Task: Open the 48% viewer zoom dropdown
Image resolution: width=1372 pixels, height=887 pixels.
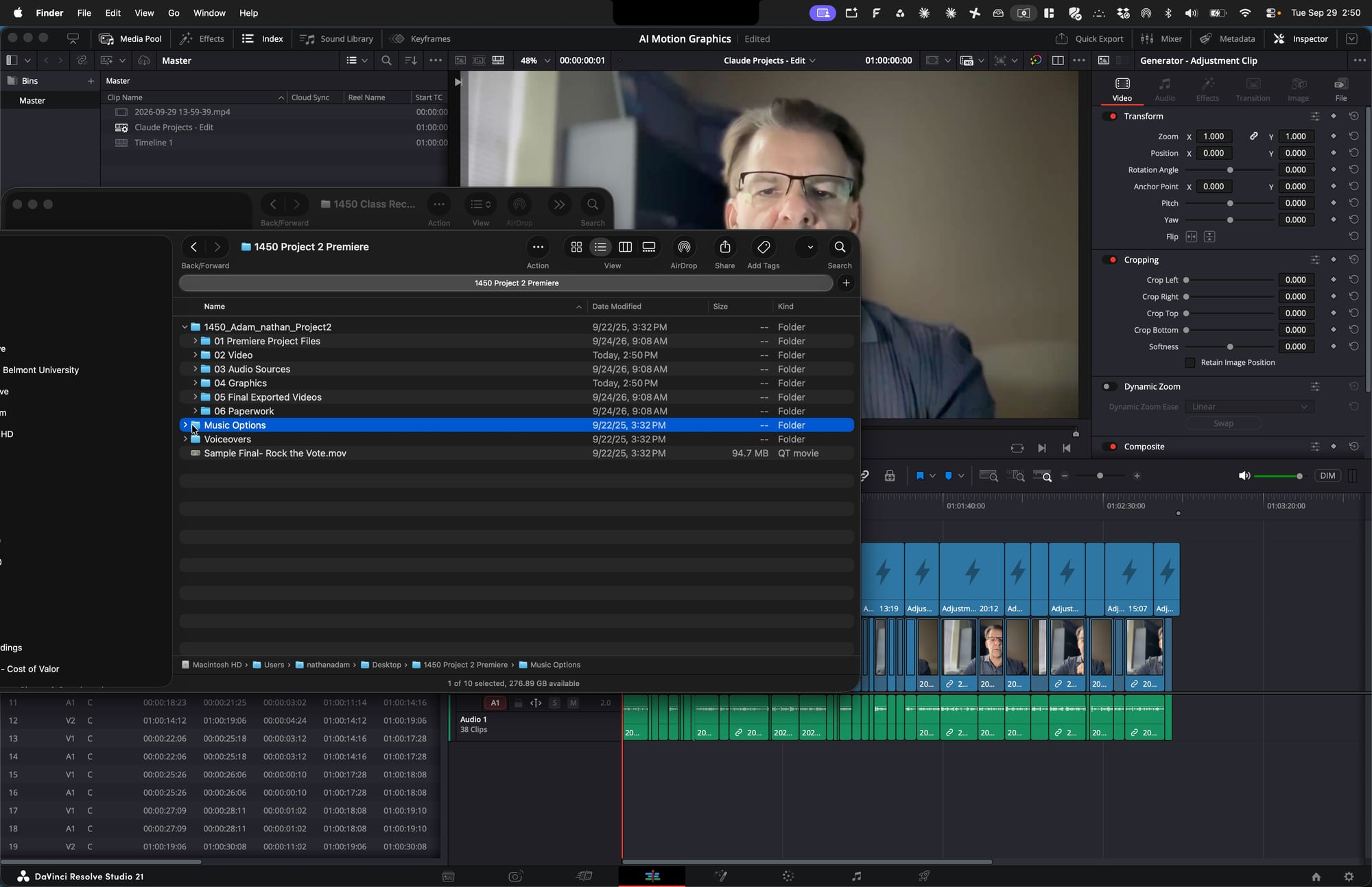Action: click(x=536, y=60)
